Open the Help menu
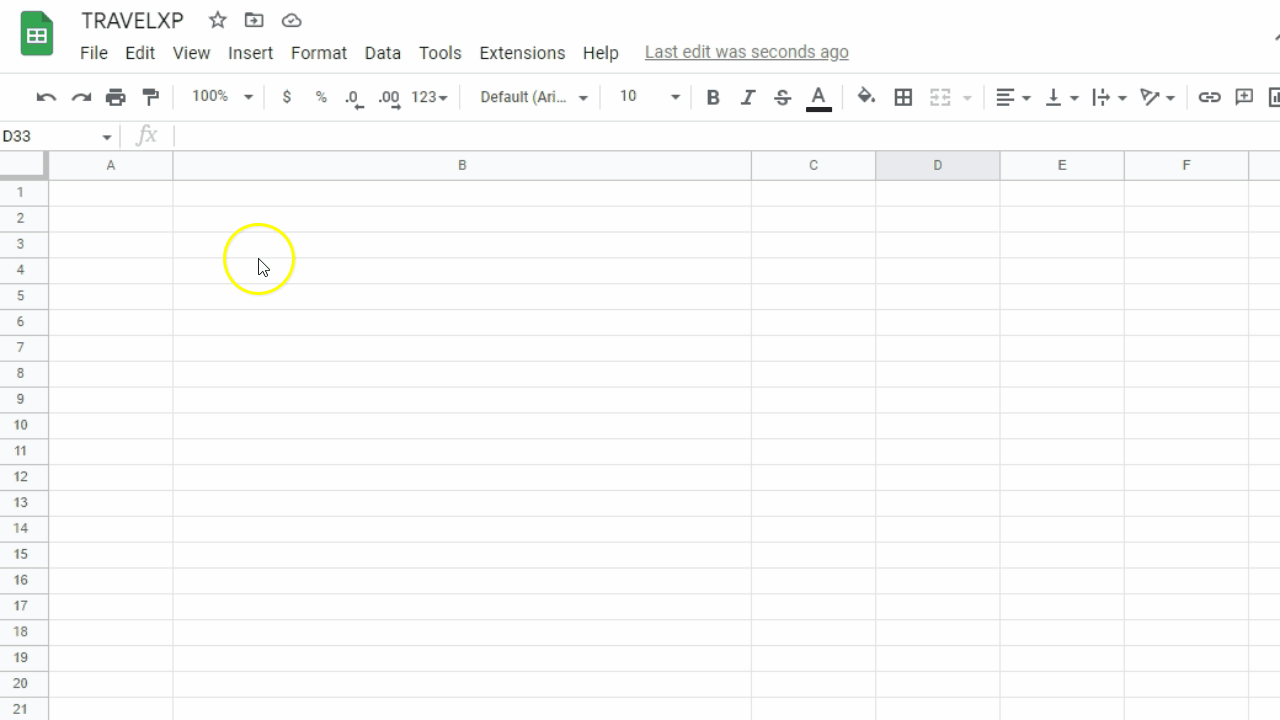Image resolution: width=1280 pixels, height=720 pixels. click(x=601, y=53)
